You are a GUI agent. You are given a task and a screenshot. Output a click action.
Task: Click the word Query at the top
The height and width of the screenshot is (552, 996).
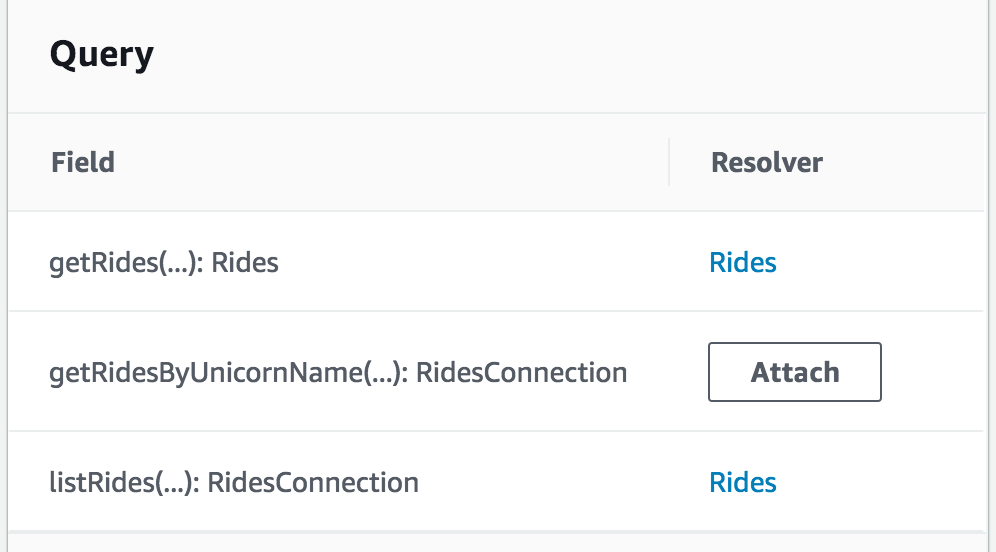coord(102,55)
